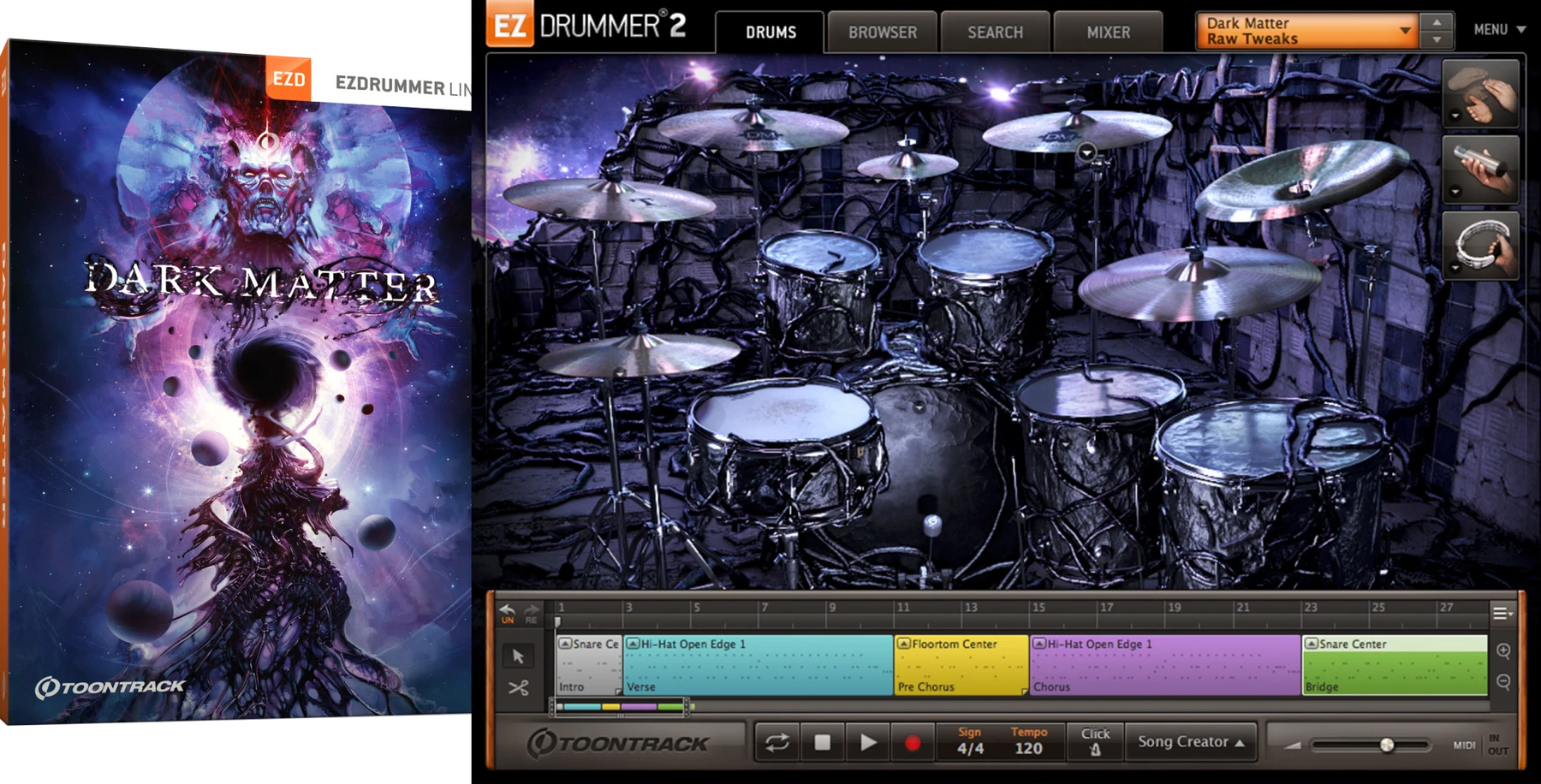This screenshot has width=1541, height=784.
Task: Switch to the MIXER tab
Action: click(1109, 33)
